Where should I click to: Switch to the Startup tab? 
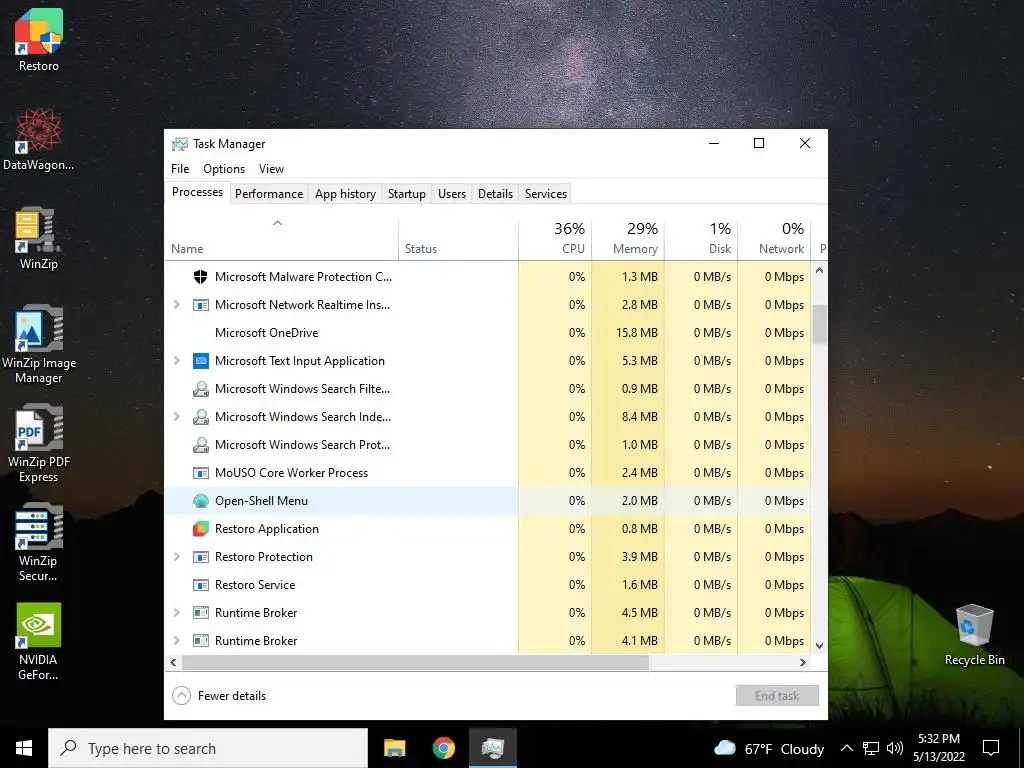pyautogui.click(x=407, y=194)
